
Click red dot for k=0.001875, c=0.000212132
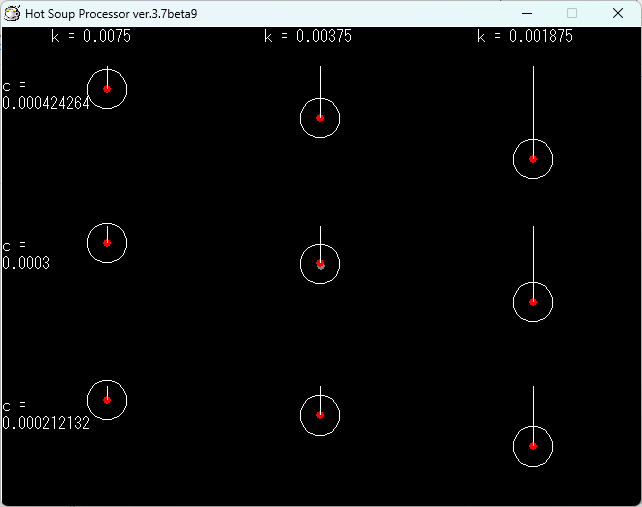(533, 446)
